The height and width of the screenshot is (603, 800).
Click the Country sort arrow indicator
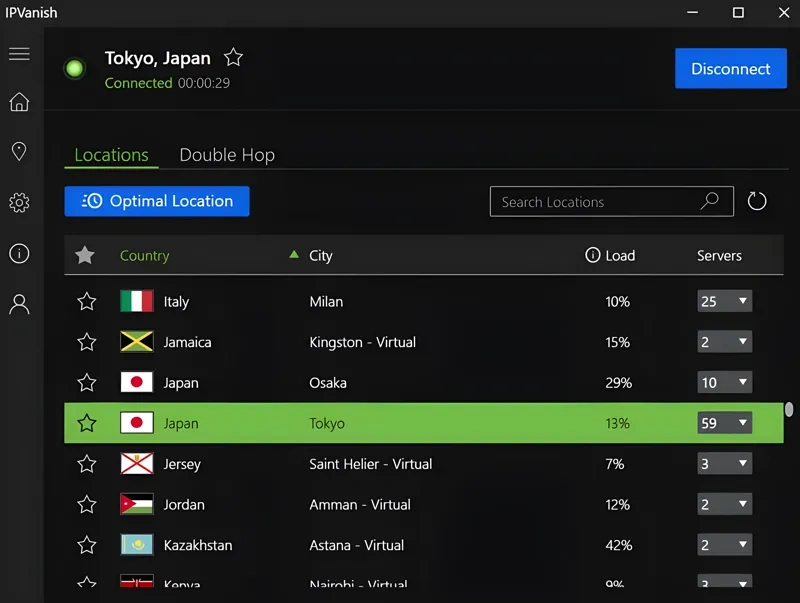point(293,254)
